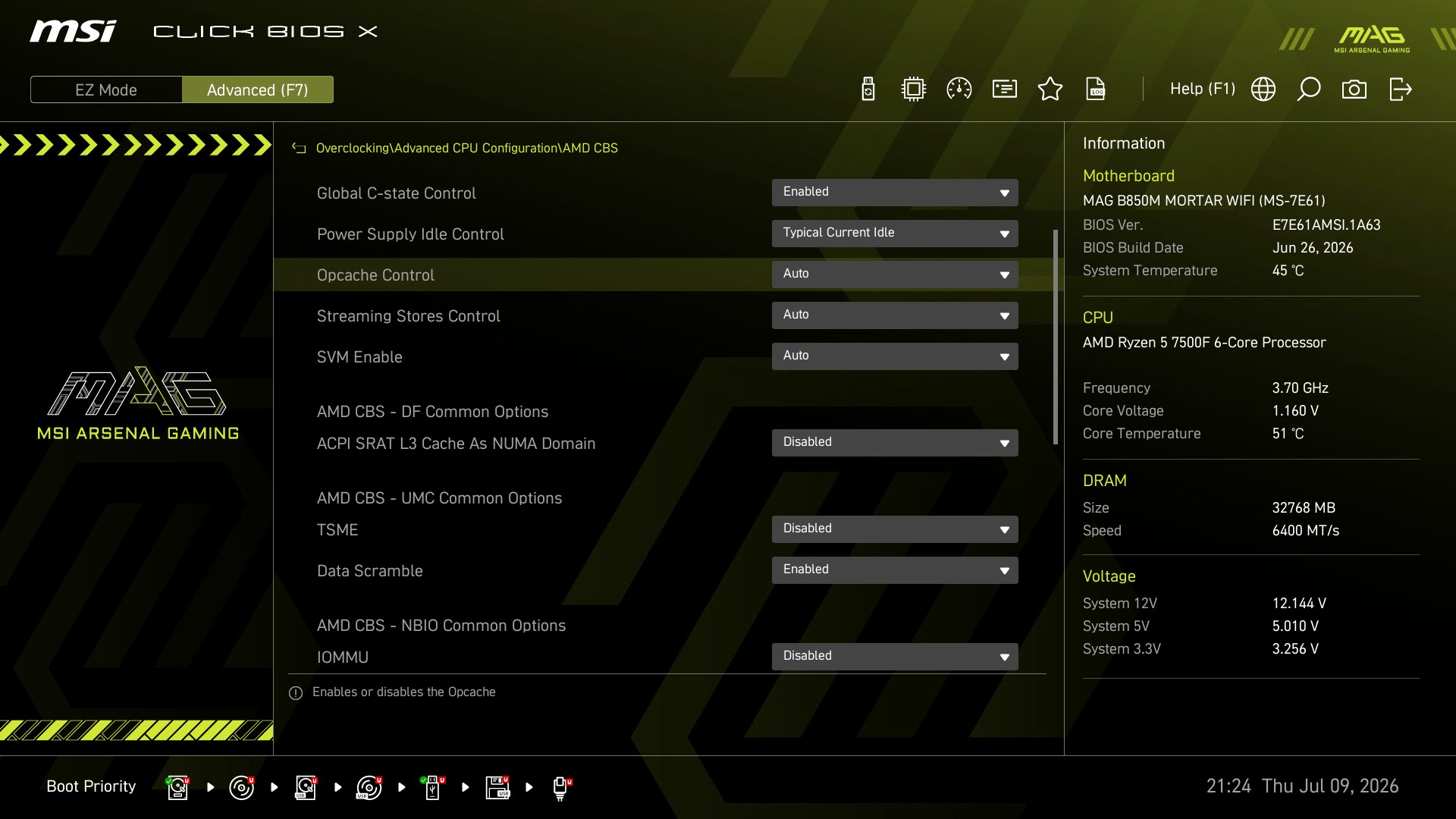1456x819 pixels.
Task: Click the Voltage heading in Information panel
Action: click(x=1109, y=576)
